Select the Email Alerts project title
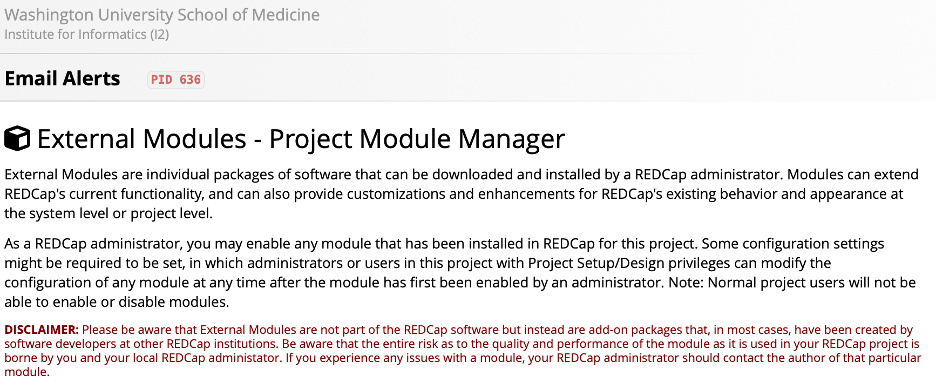936x390 pixels. (x=62, y=78)
